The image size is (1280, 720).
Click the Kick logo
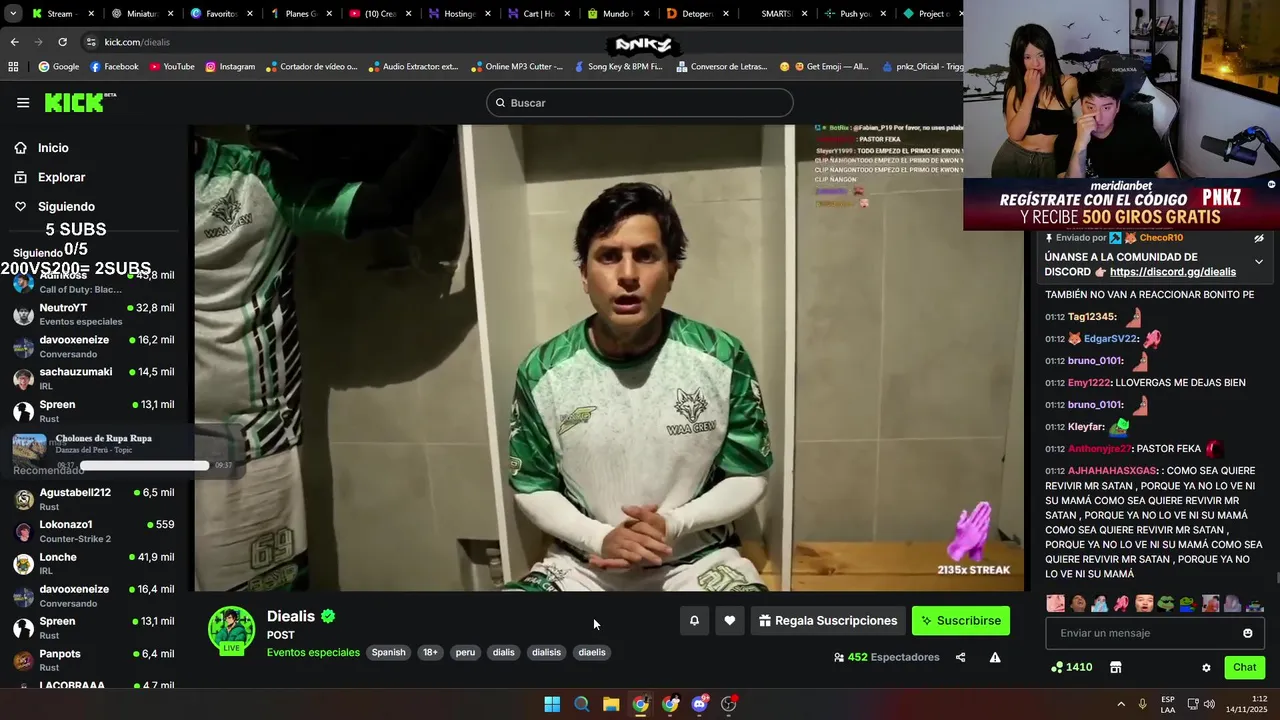(x=80, y=102)
